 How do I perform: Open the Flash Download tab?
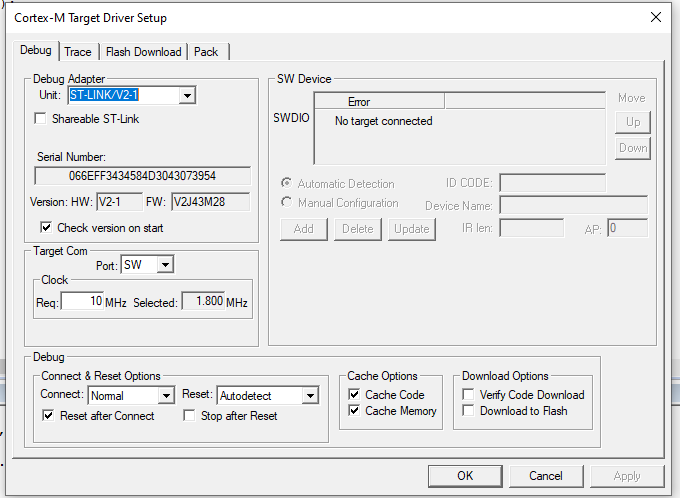click(144, 52)
